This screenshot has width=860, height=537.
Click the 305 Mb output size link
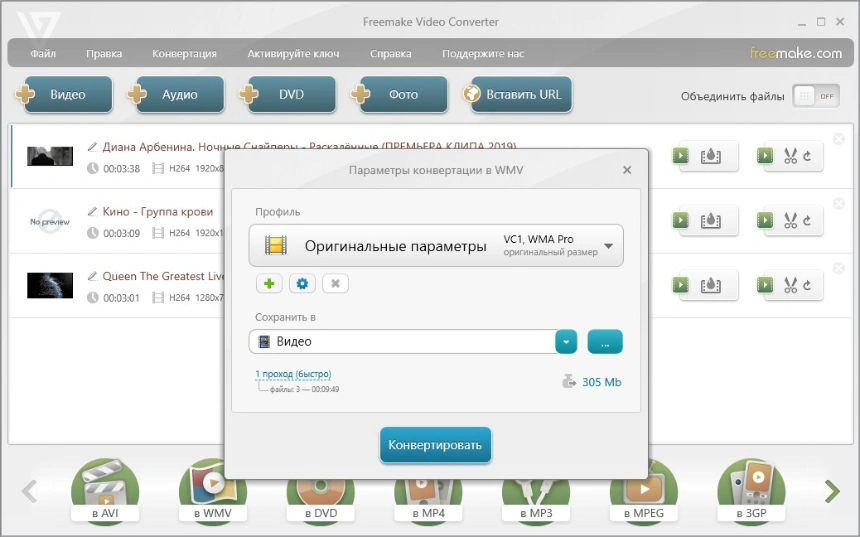[602, 382]
